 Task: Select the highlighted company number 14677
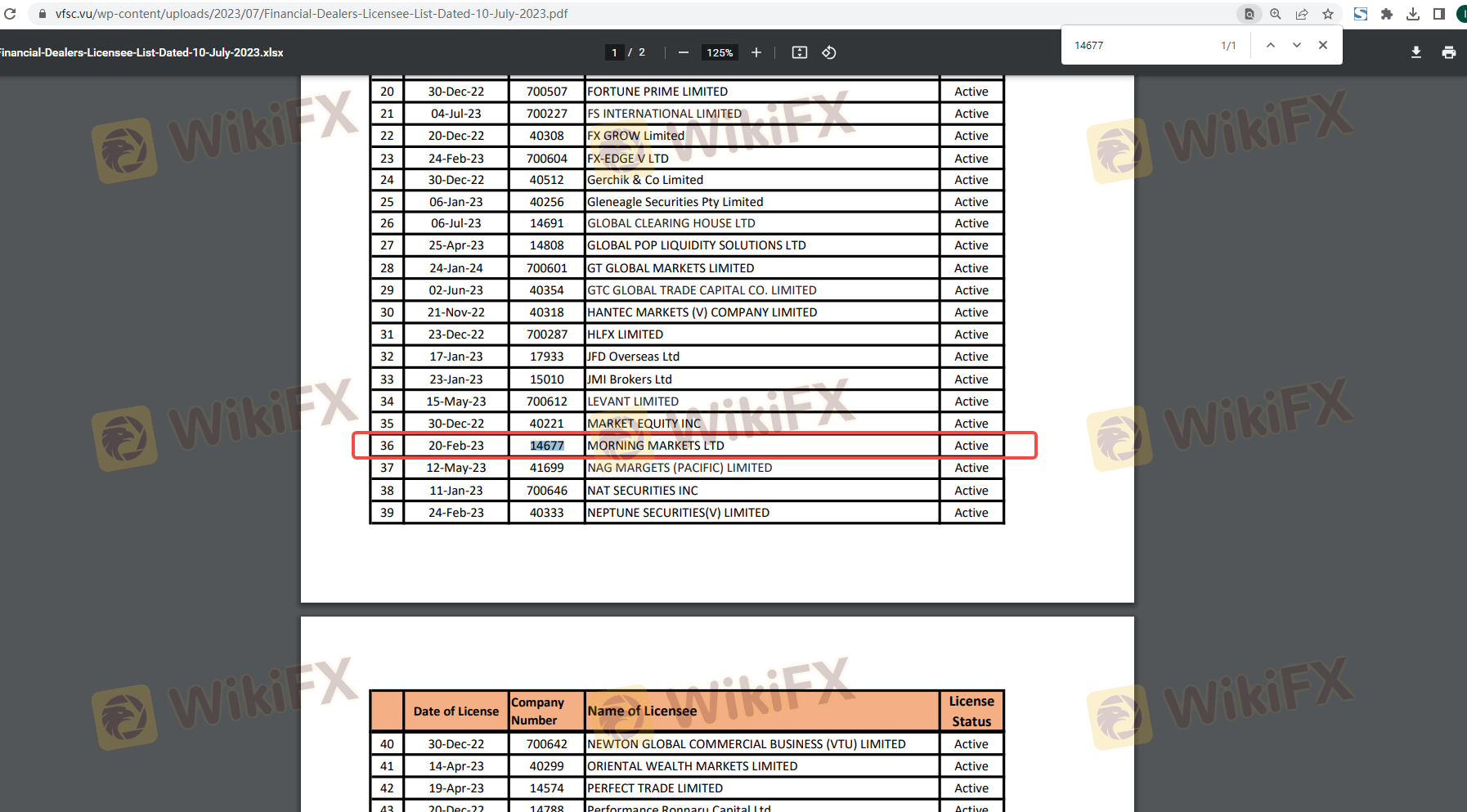coord(547,446)
